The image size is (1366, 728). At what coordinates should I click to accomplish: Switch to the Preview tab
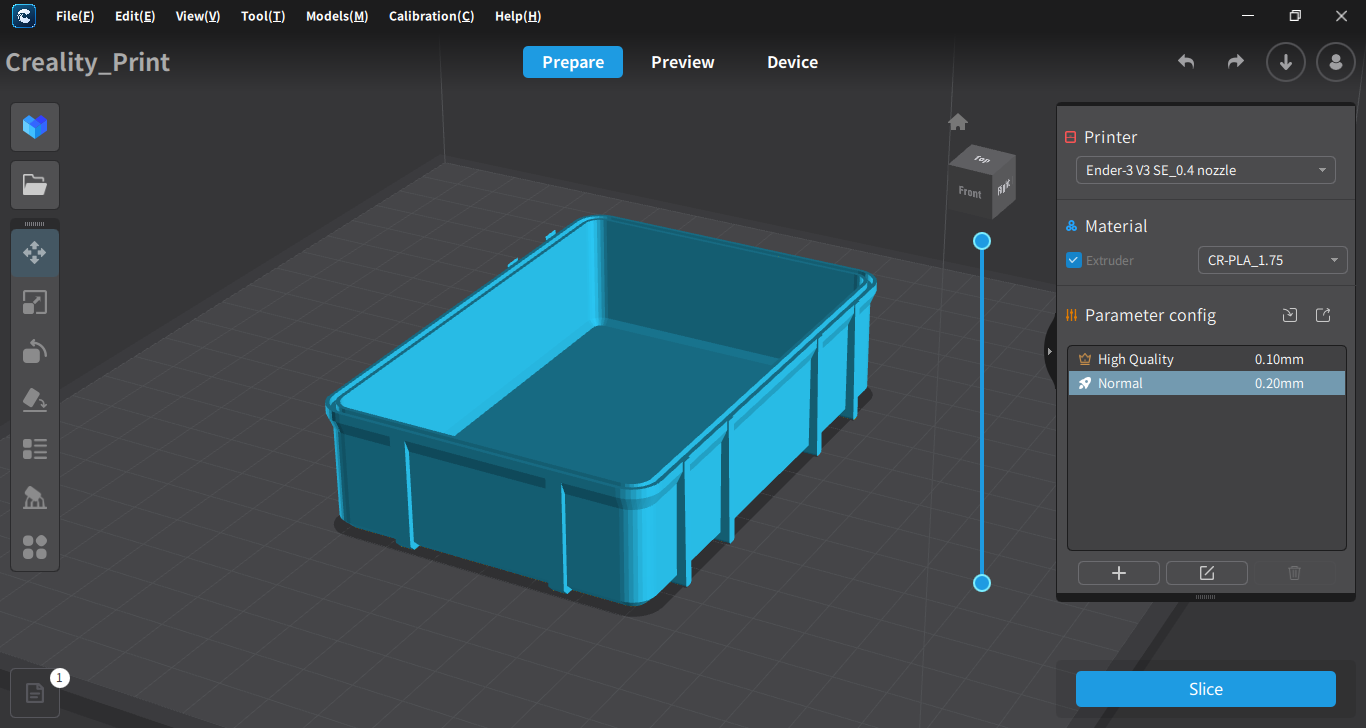pos(683,62)
